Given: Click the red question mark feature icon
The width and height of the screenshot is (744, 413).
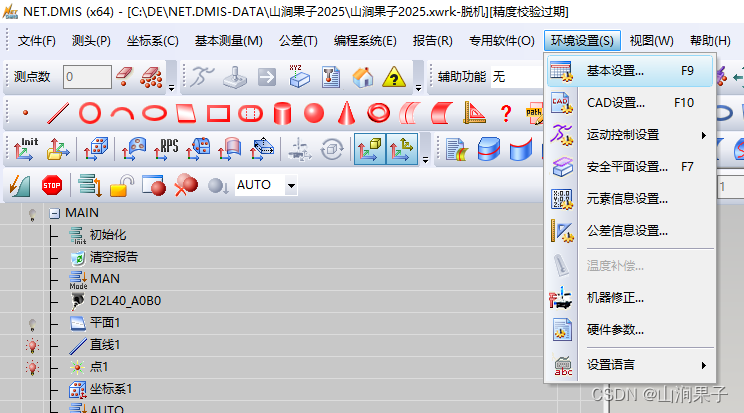Looking at the screenshot, I should click(x=506, y=113).
